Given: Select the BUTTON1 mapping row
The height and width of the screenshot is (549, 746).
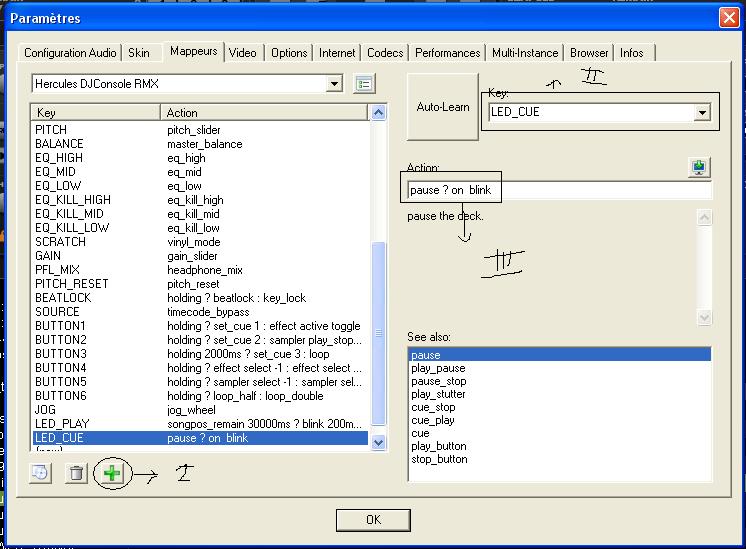Looking at the screenshot, I should tap(200, 326).
